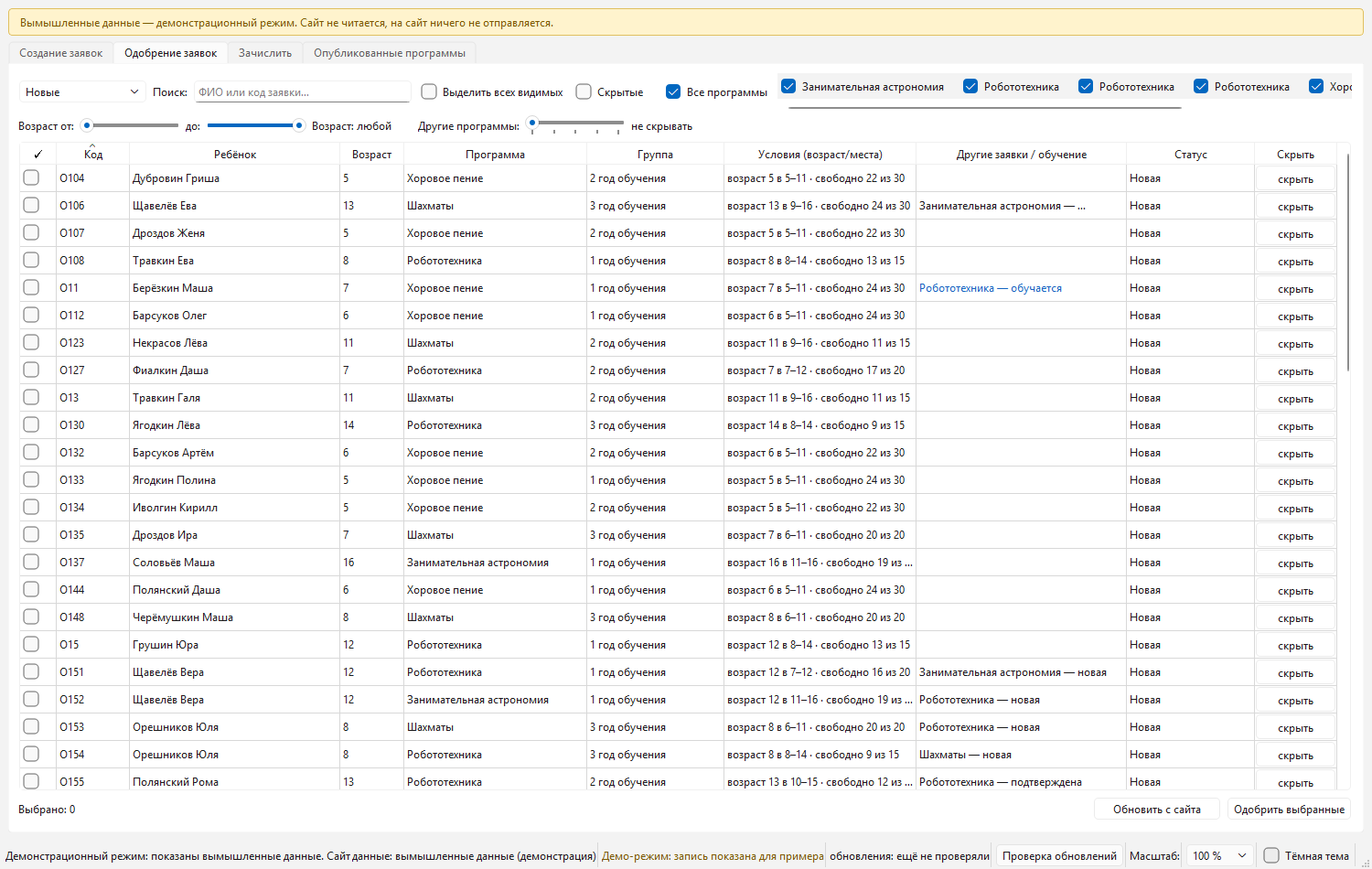Uncheck the 'Занимательная астрономия' program filter

788,86
